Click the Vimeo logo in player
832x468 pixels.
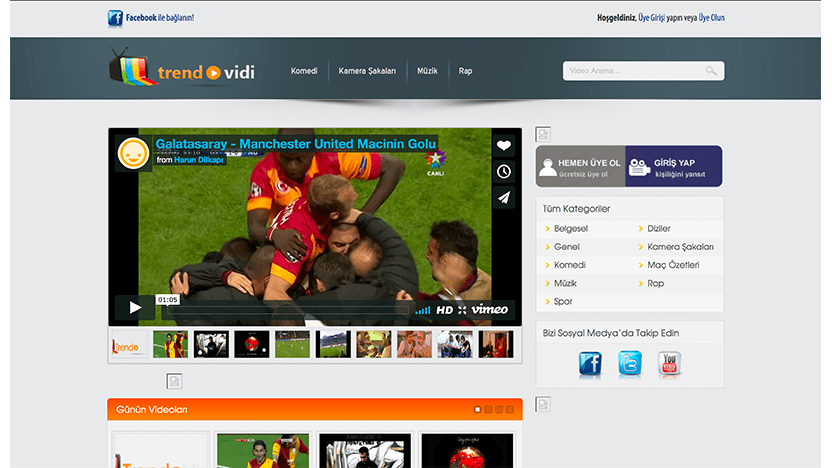pos(490,309)
